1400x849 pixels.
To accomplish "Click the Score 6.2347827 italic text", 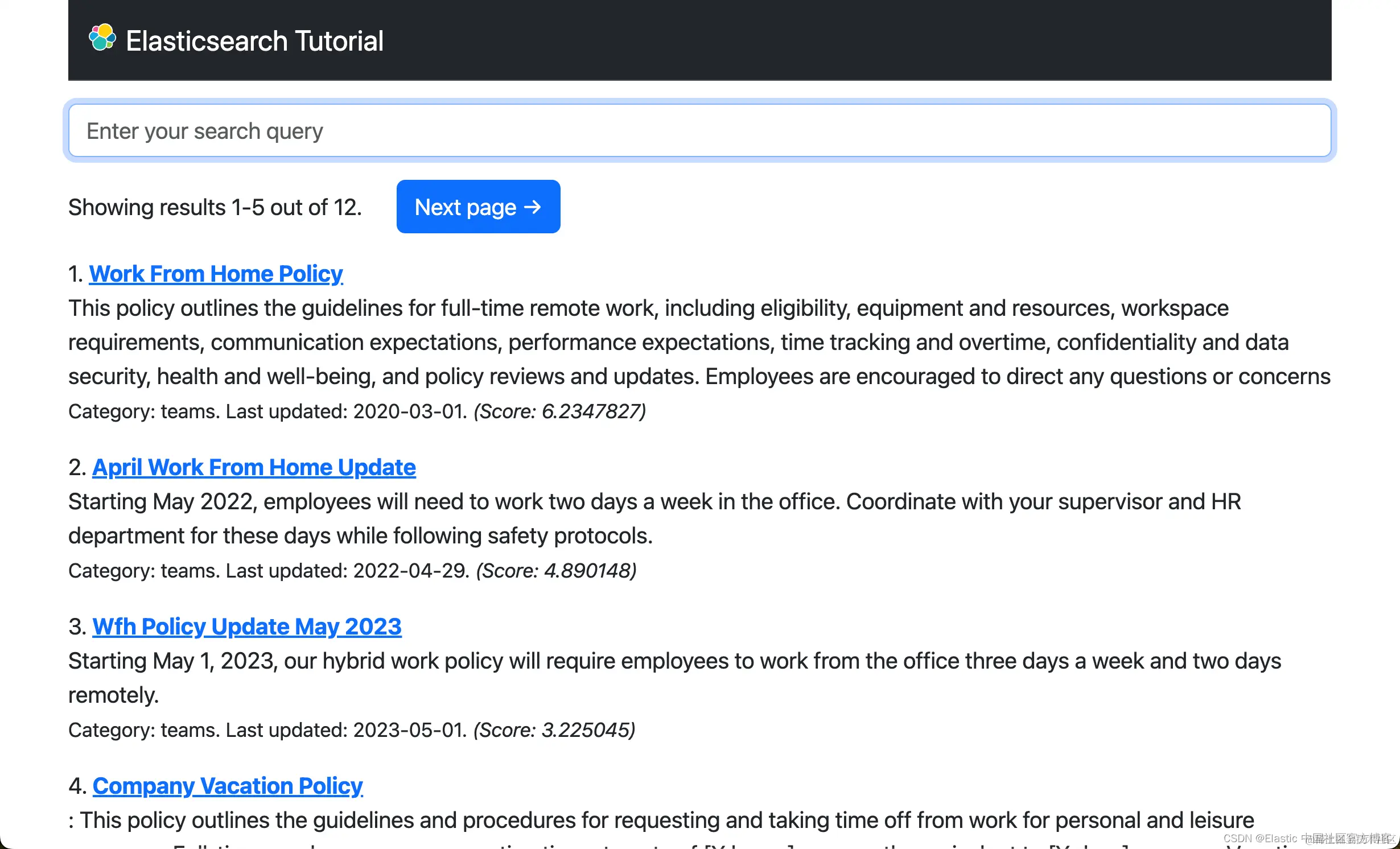I will pyautogui.click(x=559, y=411).
